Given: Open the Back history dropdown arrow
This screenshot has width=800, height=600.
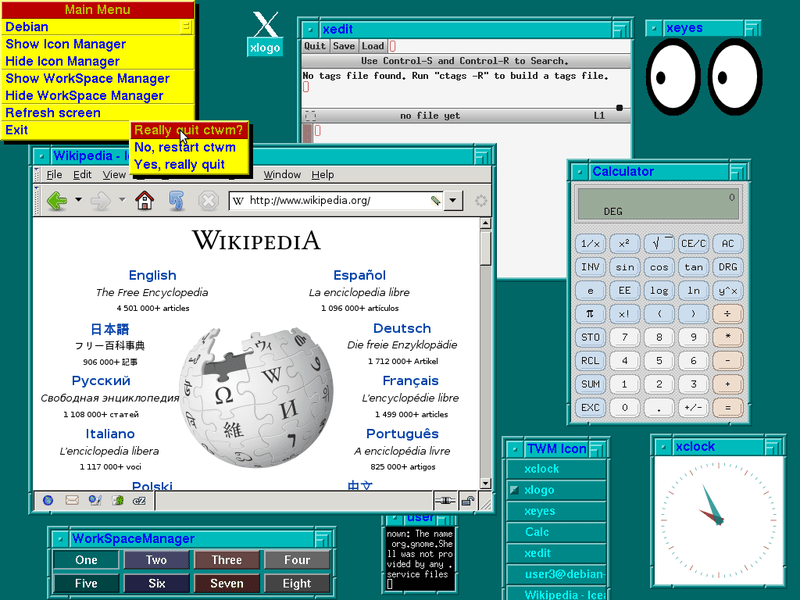Looking at the screenshot, I should coord(78,199).
